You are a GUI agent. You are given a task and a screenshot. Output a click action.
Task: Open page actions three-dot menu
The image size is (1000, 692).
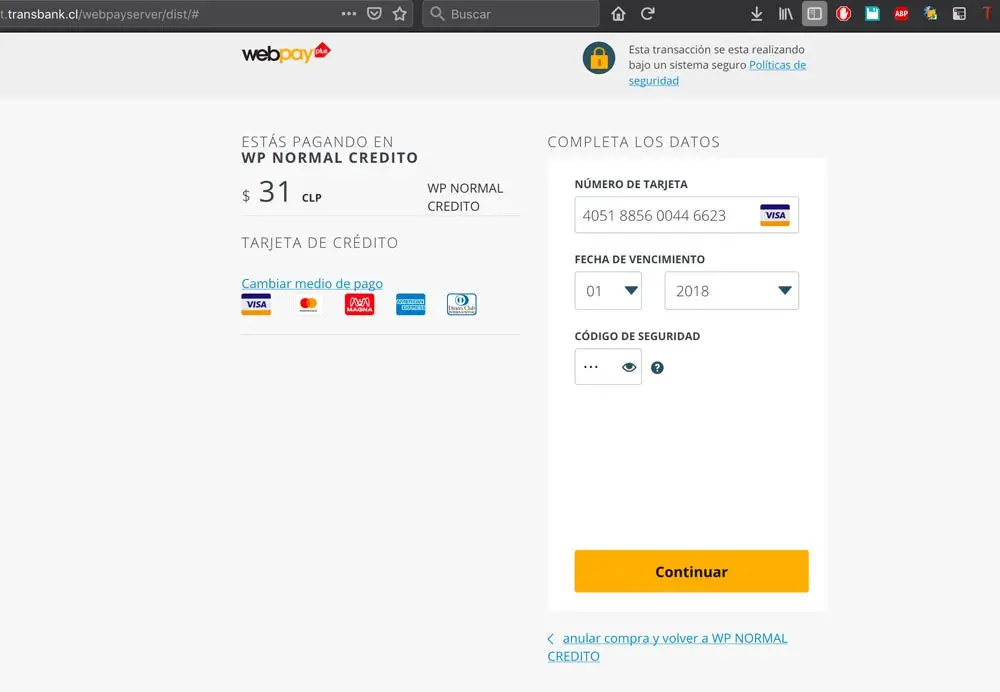(349, 13)
